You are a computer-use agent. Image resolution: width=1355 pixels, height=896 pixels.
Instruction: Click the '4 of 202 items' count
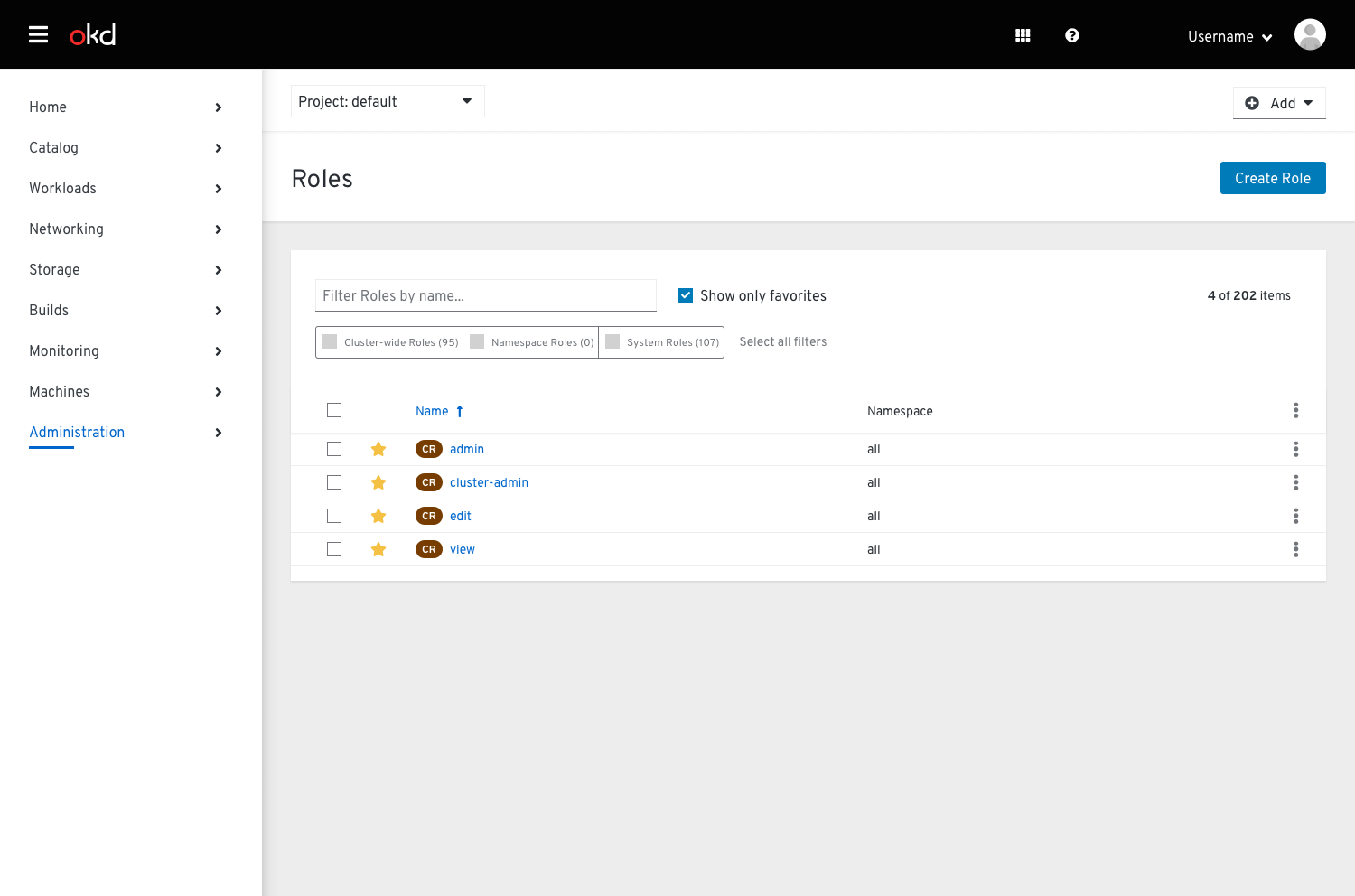1249,295
